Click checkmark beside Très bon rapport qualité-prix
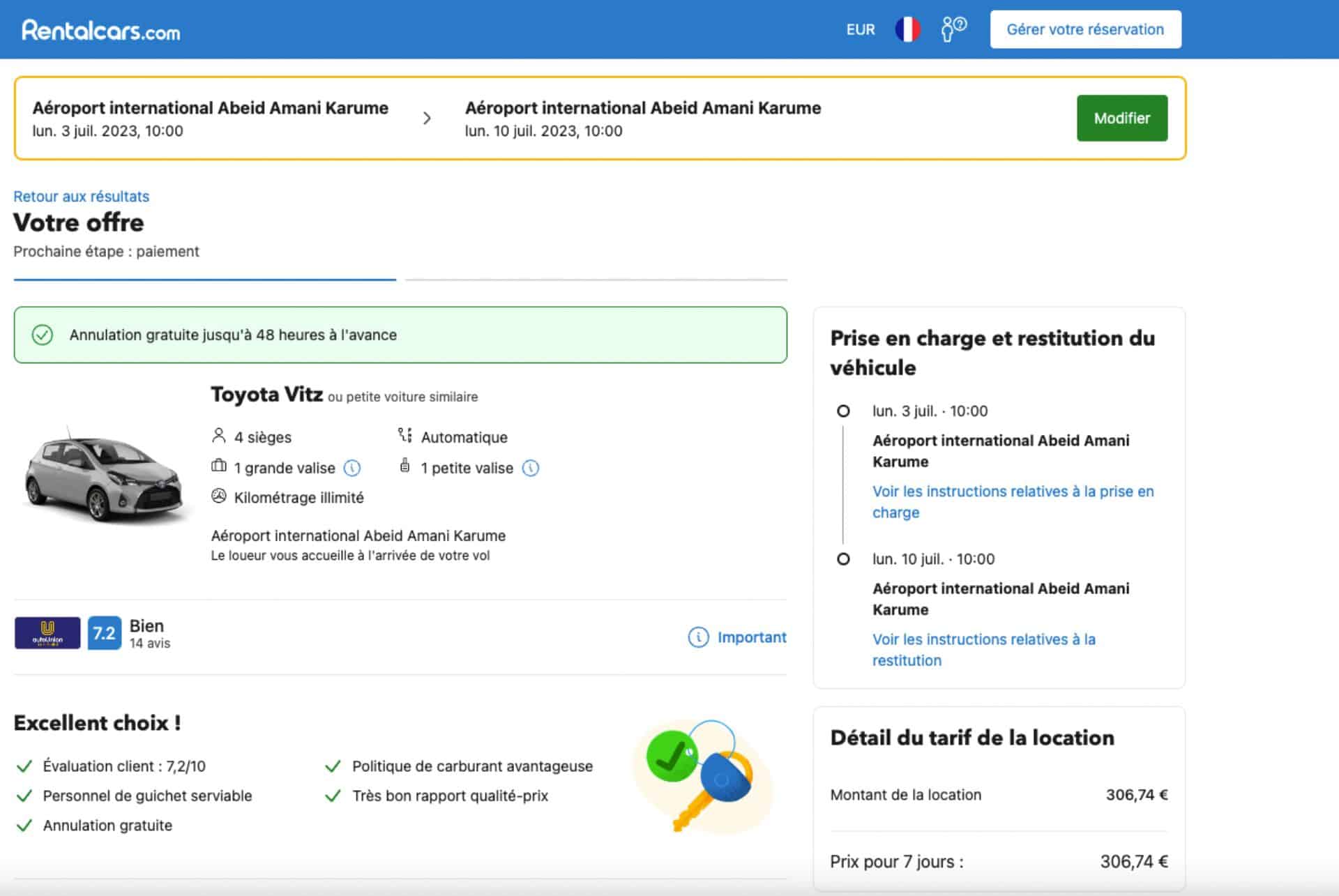The height and width of the screenshot is (896, 1339). (x=333, y=796)
